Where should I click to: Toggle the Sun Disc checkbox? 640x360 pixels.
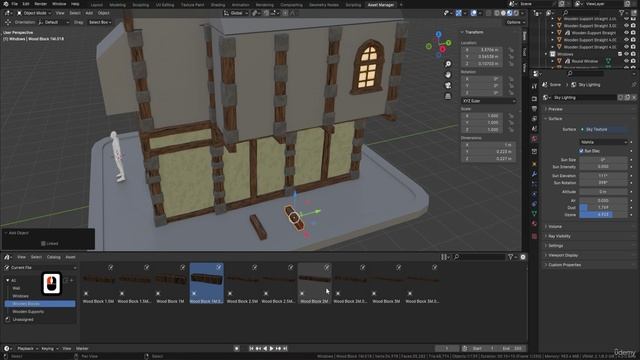coord(581,151)
